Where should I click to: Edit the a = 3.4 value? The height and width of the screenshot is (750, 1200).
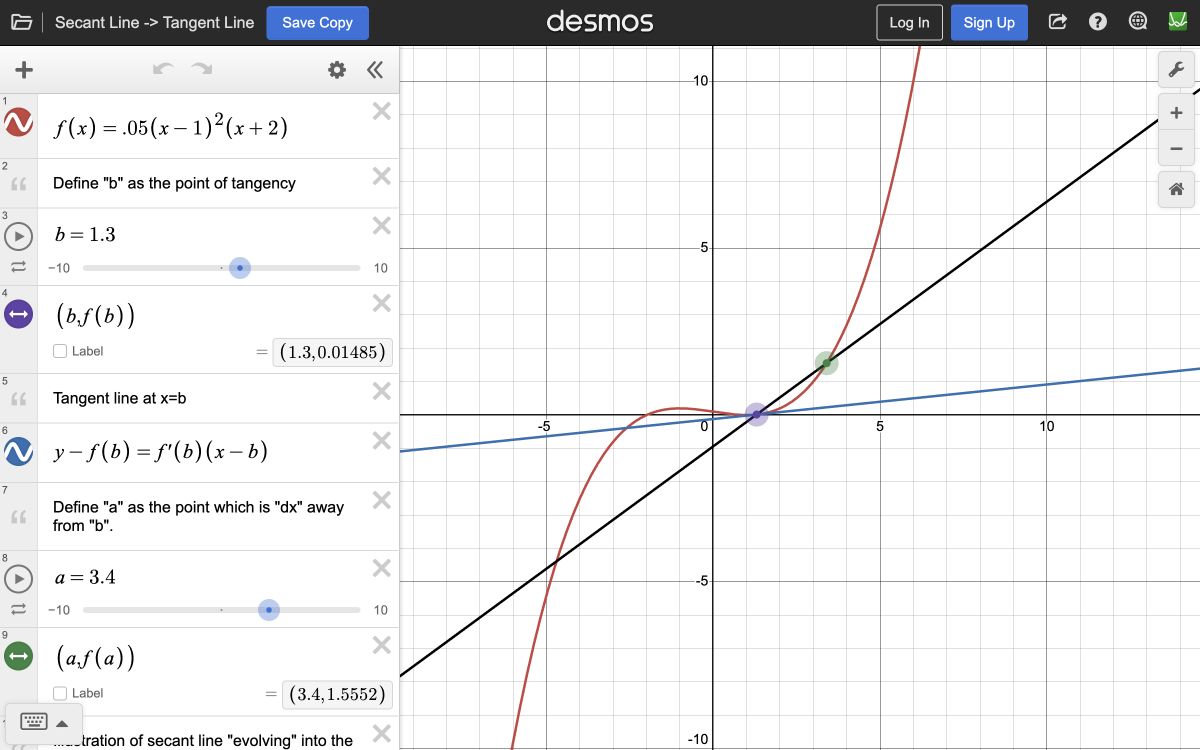pos(85,577)
